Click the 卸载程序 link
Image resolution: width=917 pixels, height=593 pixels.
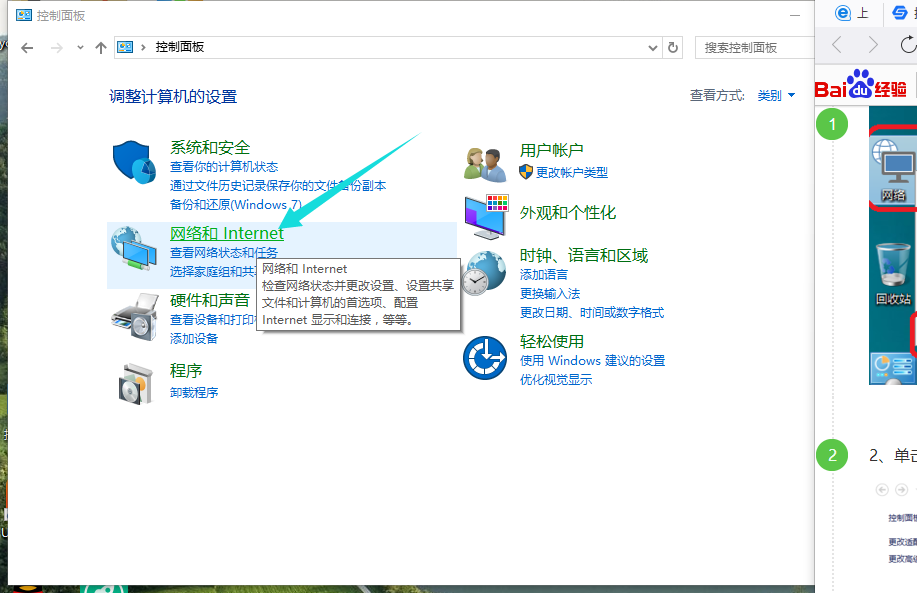pyautogui.click(x=193, y=391)
